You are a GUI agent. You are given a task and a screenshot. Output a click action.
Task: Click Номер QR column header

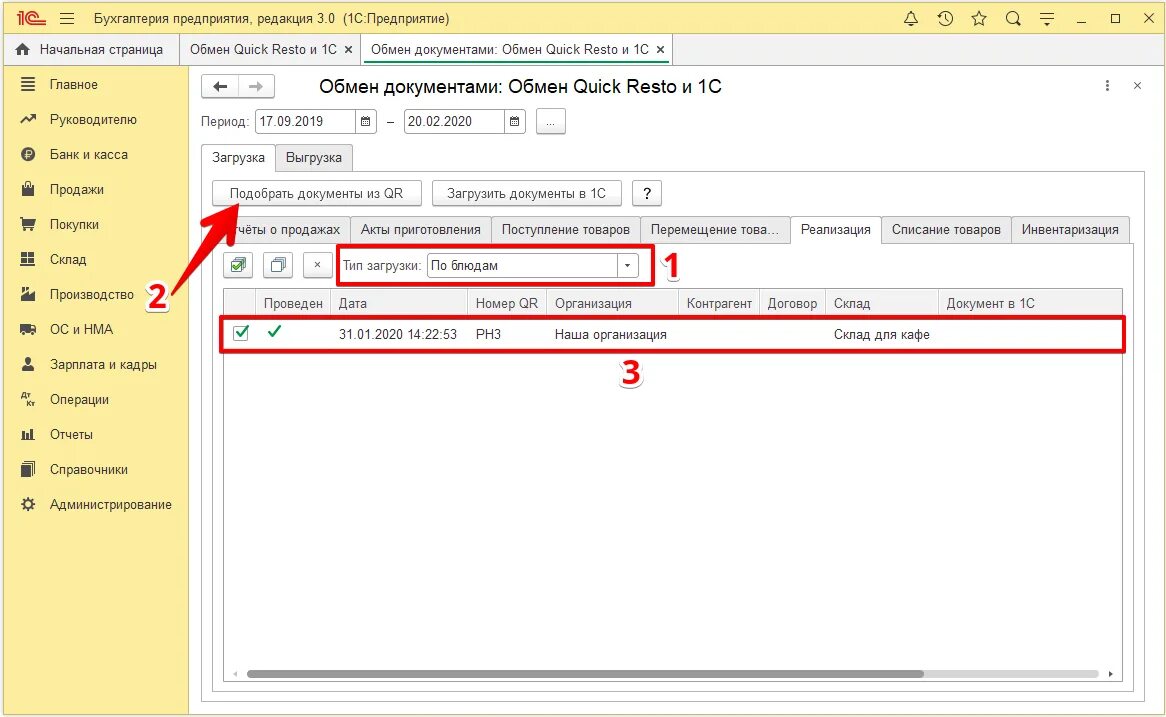506,303
